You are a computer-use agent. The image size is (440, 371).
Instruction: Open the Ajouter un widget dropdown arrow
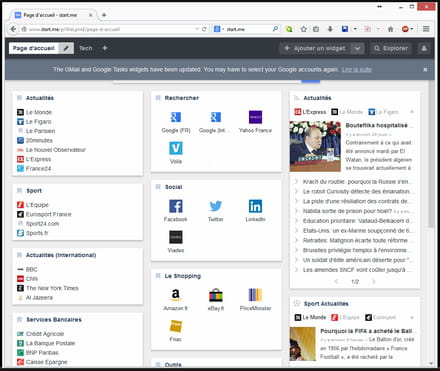coord(357,48)
